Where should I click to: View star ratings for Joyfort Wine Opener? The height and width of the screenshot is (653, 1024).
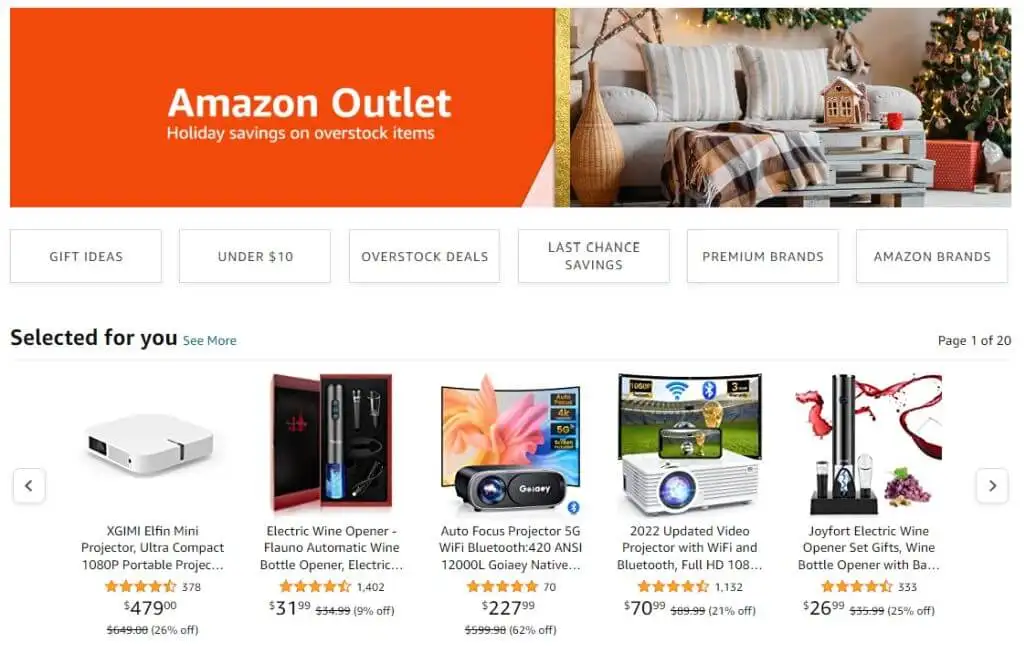point(856,586)
